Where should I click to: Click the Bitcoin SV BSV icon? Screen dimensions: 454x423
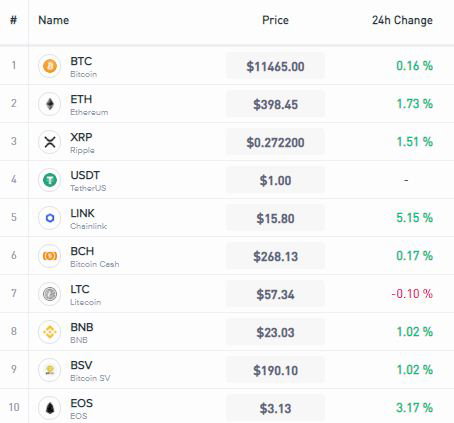coord(50,370)
